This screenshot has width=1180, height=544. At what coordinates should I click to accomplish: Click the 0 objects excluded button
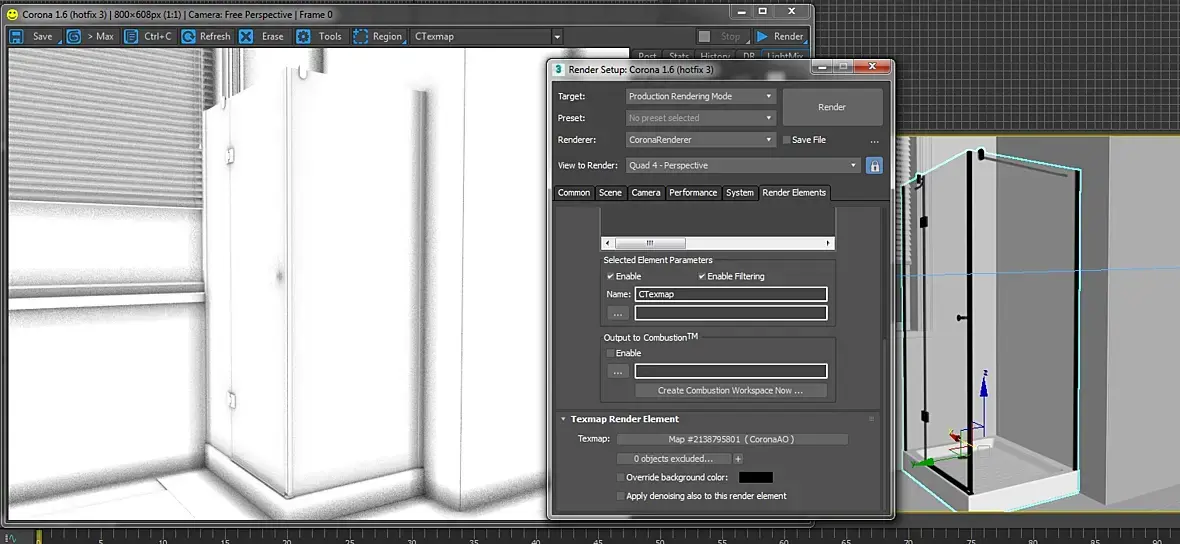click(x=674, y=458)
